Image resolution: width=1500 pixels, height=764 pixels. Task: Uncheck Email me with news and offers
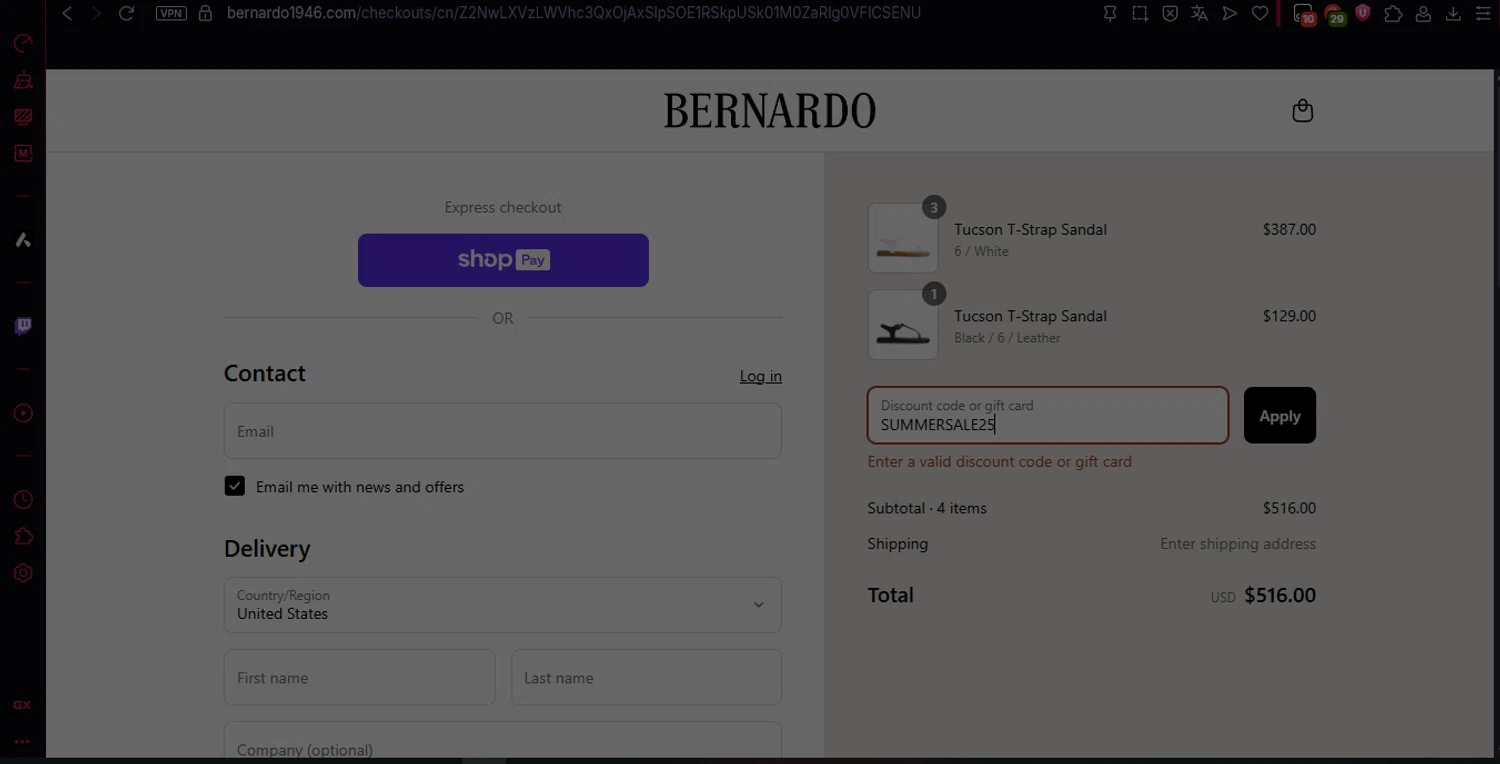235,486
